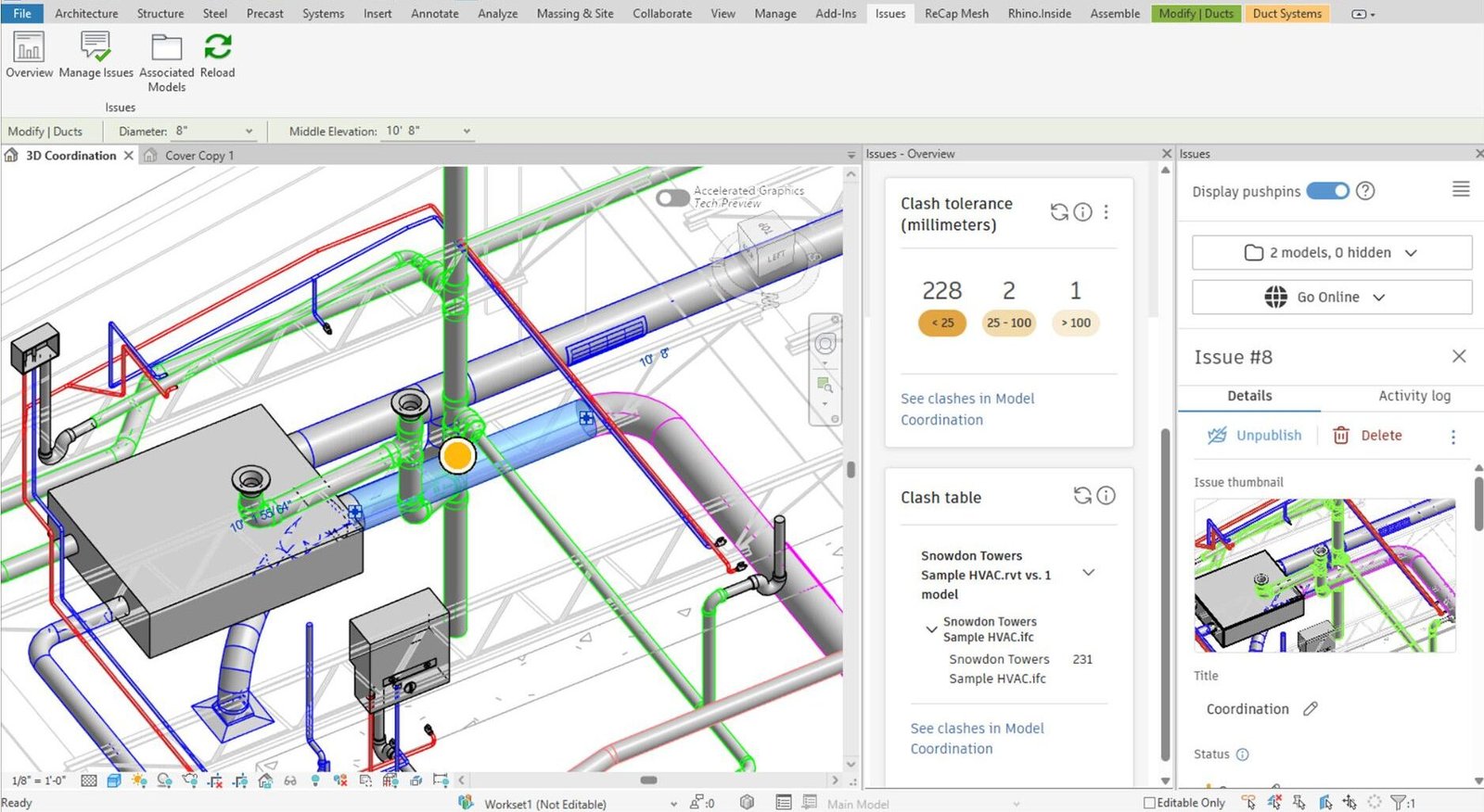The height and width of the screenshot is (812, 1484).
Task: Expand the 2 models, 0 hidden dropdown
Action: [1331, 252]
